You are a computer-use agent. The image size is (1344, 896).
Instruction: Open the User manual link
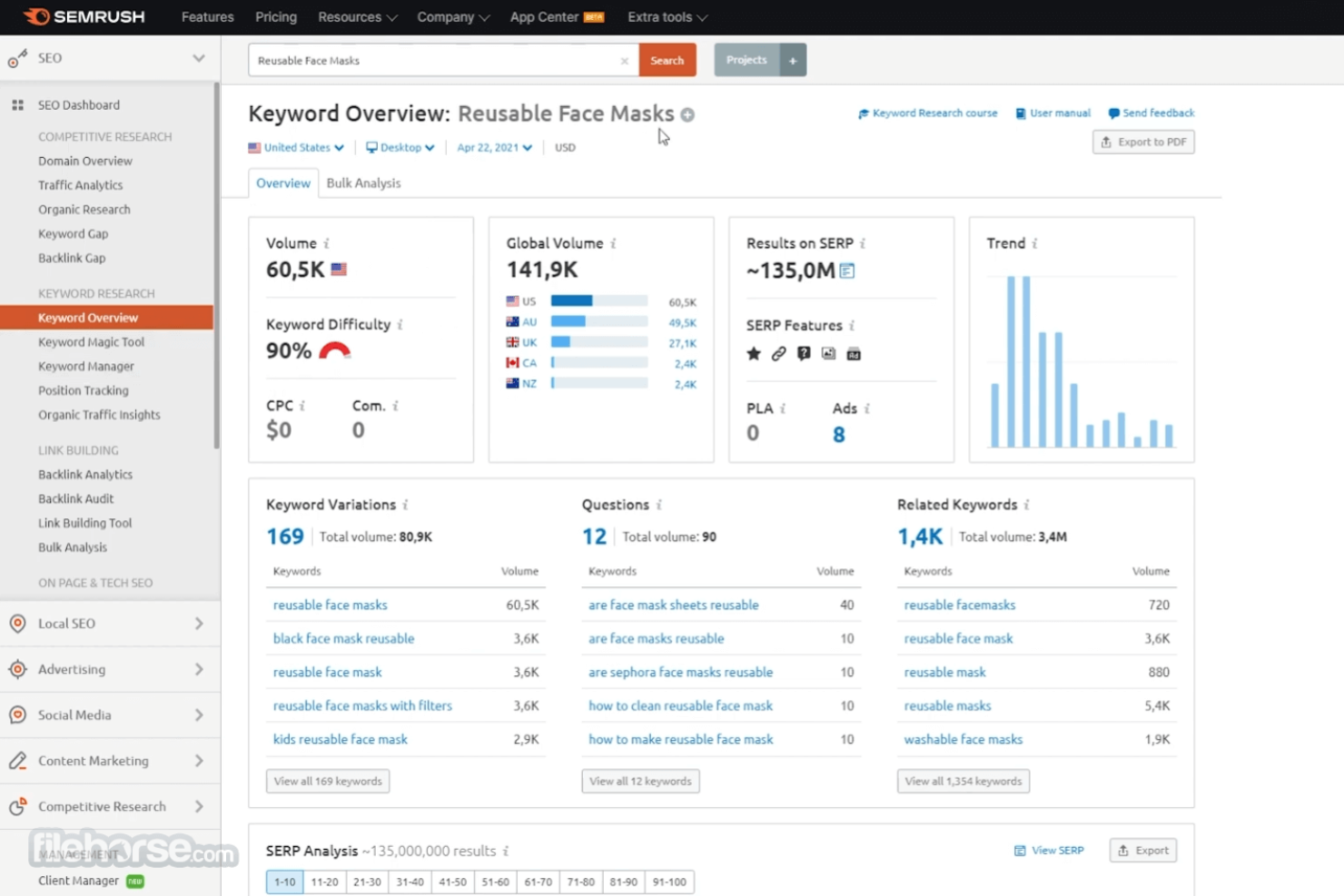pyautogui.click(x=1052, y=113)
